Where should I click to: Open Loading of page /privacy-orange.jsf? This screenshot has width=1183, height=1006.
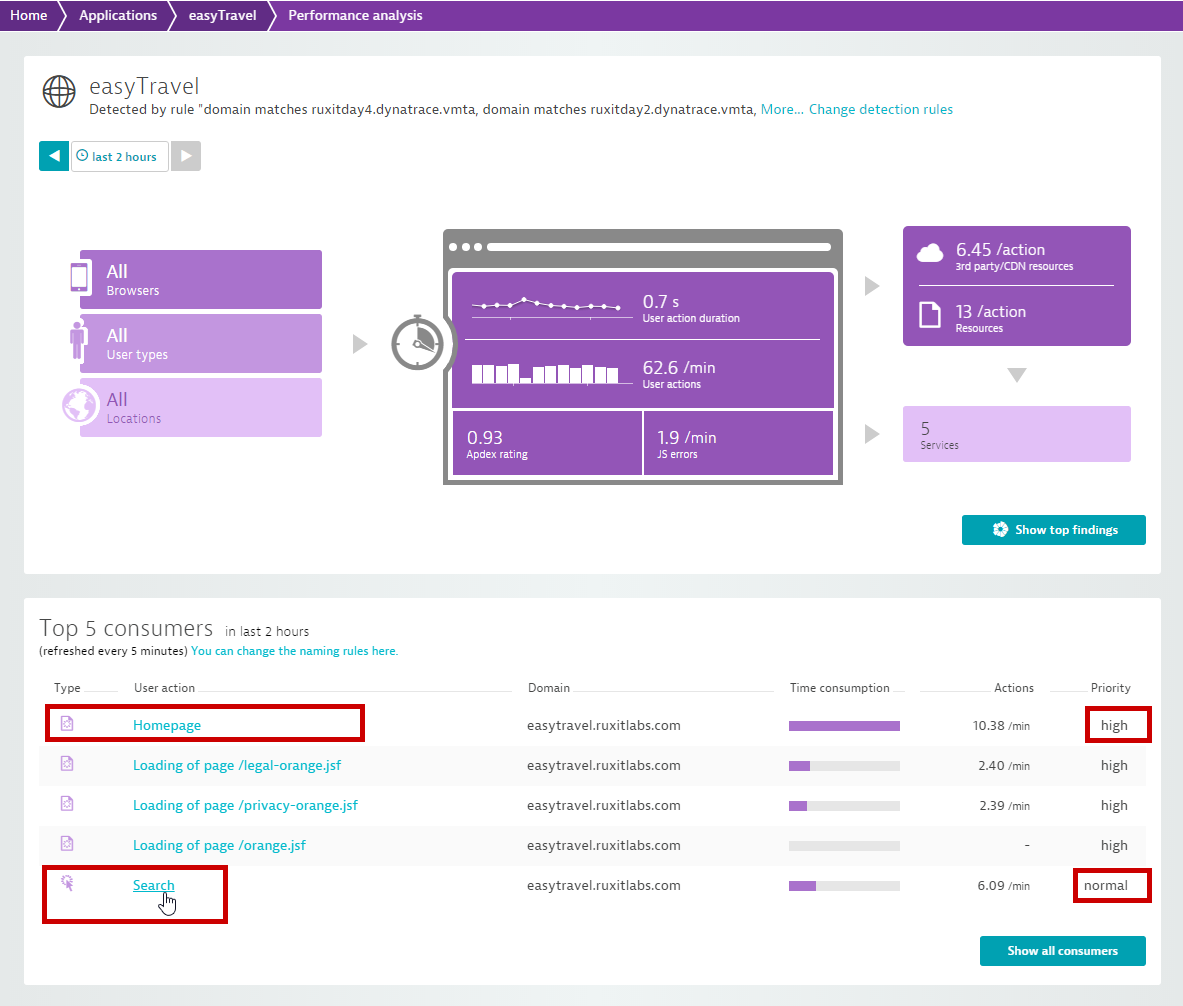pos(245,805)
